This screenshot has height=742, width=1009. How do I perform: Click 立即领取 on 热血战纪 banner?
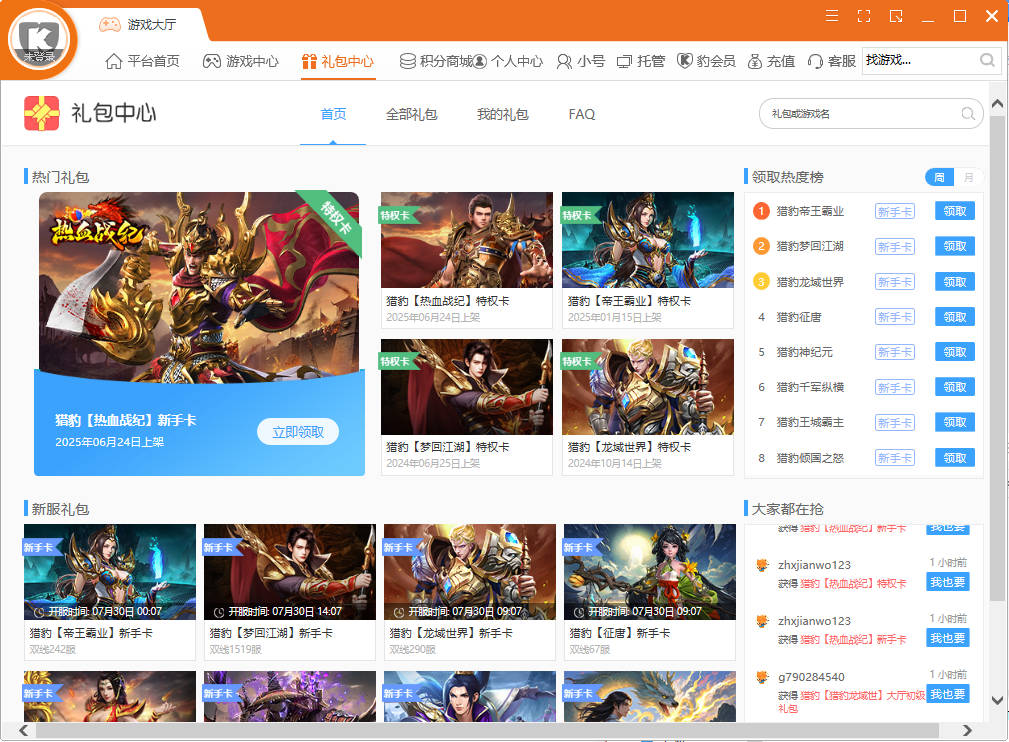click(298, 432)
